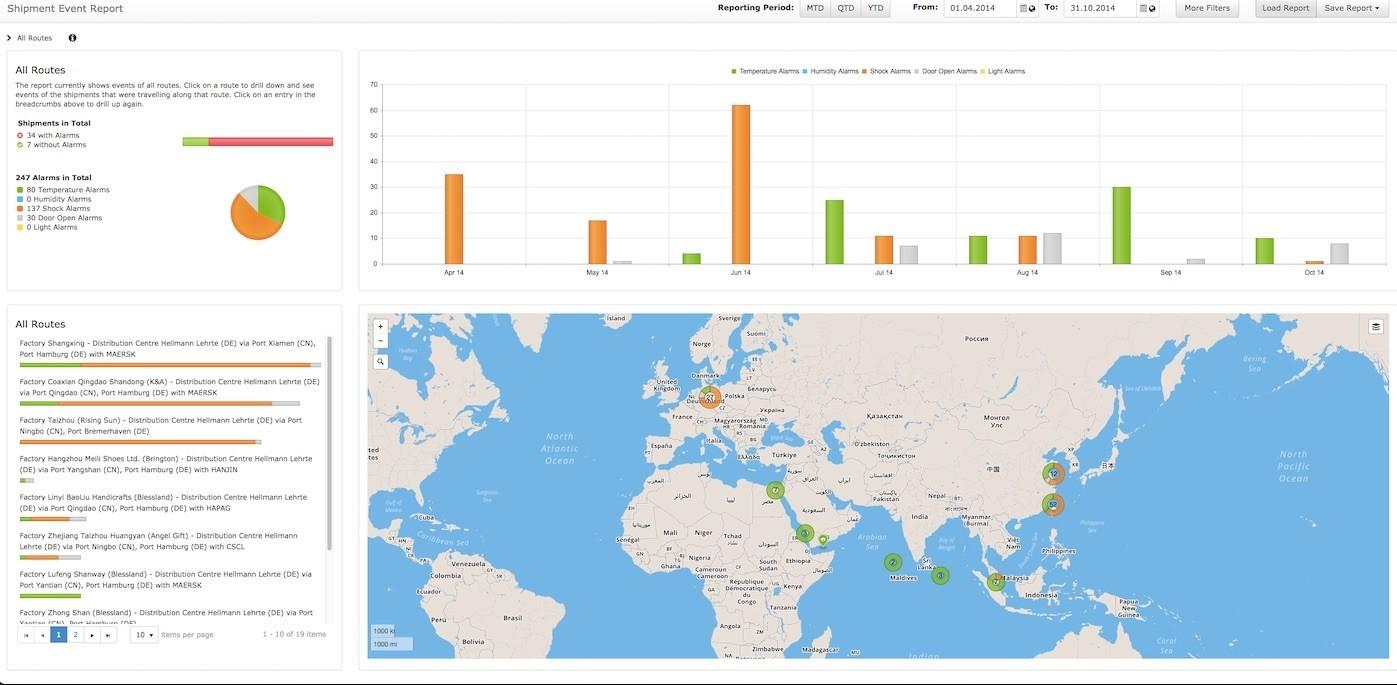The height and width of the screenshot is (685, 1397).
Task: Expand the All Routes breadcrumb chevron
Action: (x=9, y=37)
